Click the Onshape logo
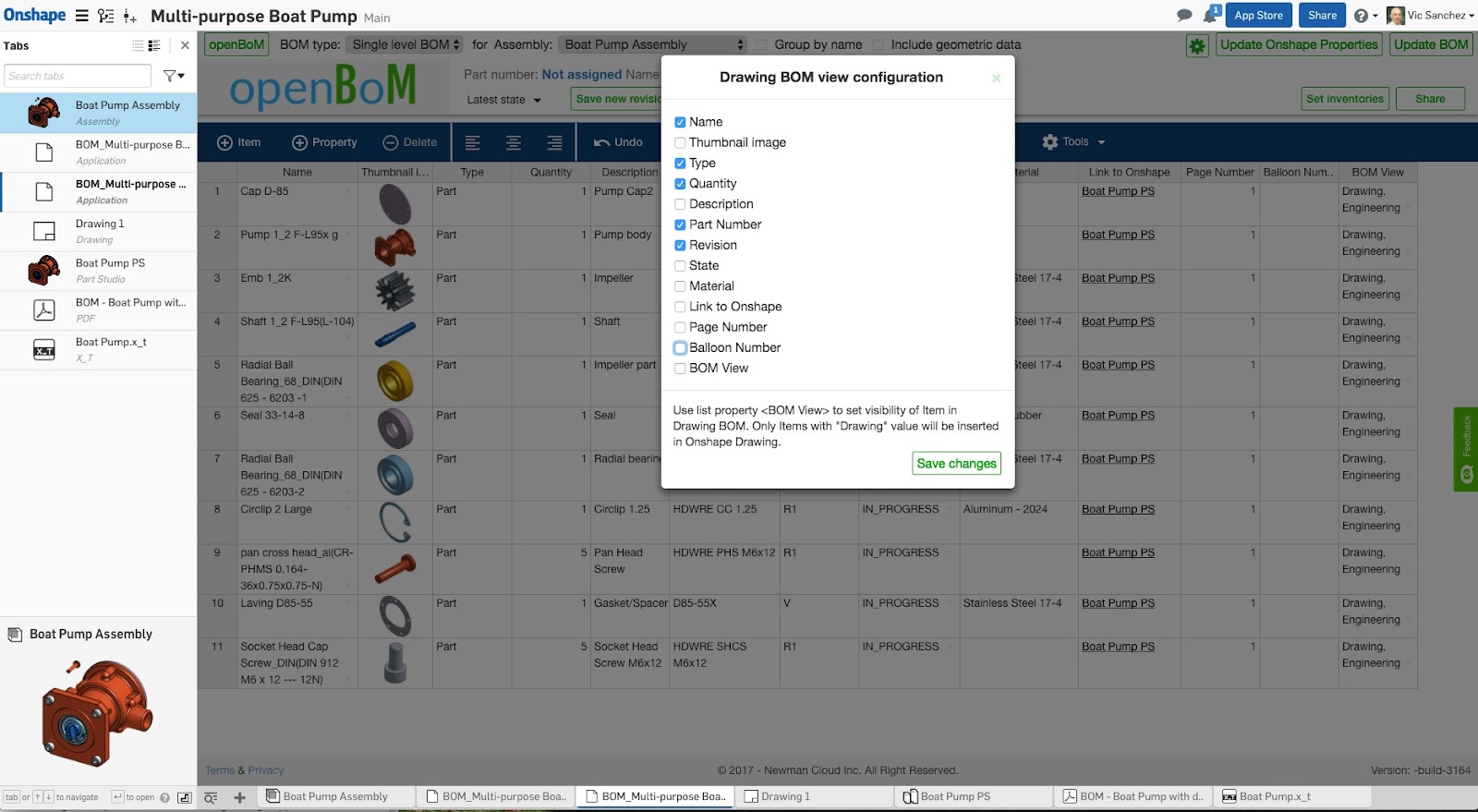 tap(34, 16)
